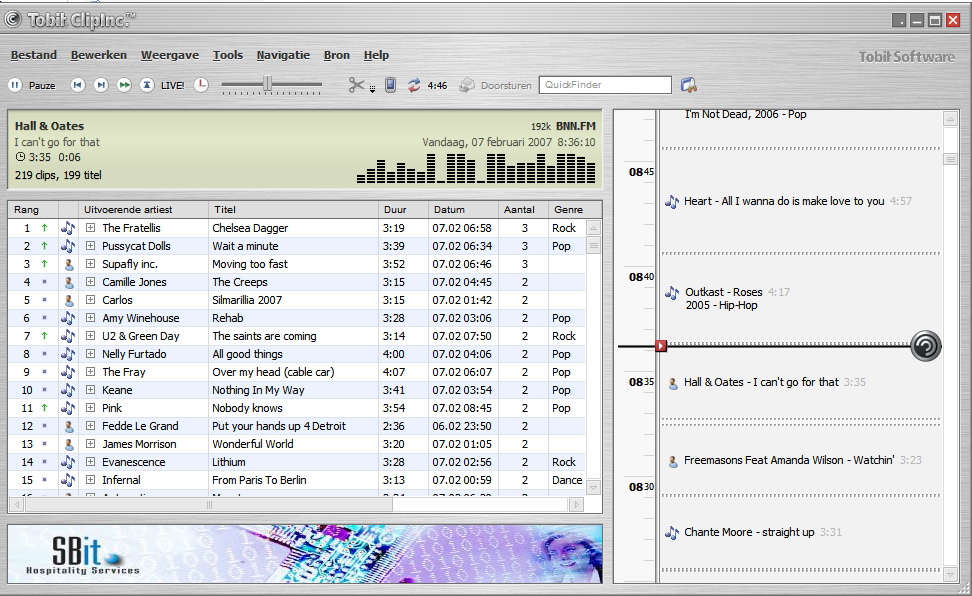Open the Bestand menu
This screenshot has width=972, height=596.
click(34, 55)
